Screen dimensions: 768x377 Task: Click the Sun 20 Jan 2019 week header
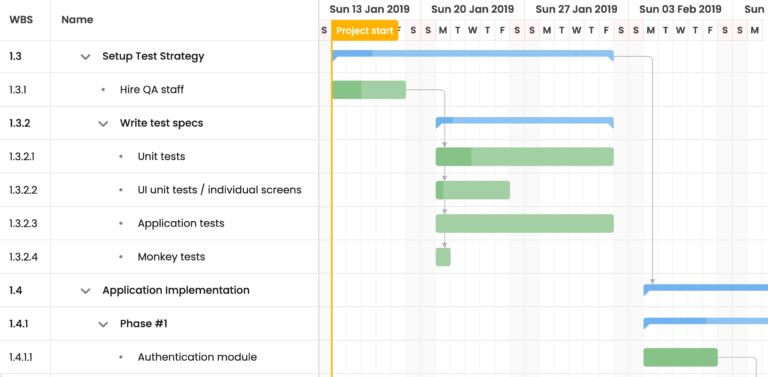pos(473,9)
